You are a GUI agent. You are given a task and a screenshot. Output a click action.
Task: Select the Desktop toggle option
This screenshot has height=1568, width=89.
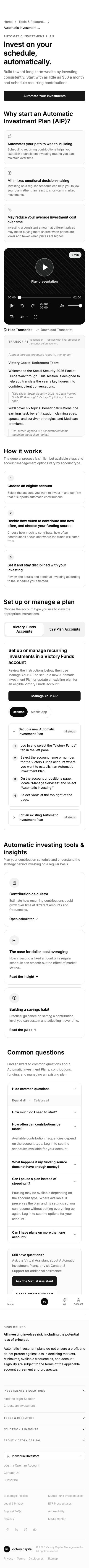pyautogui.click(x=19, y=712)
